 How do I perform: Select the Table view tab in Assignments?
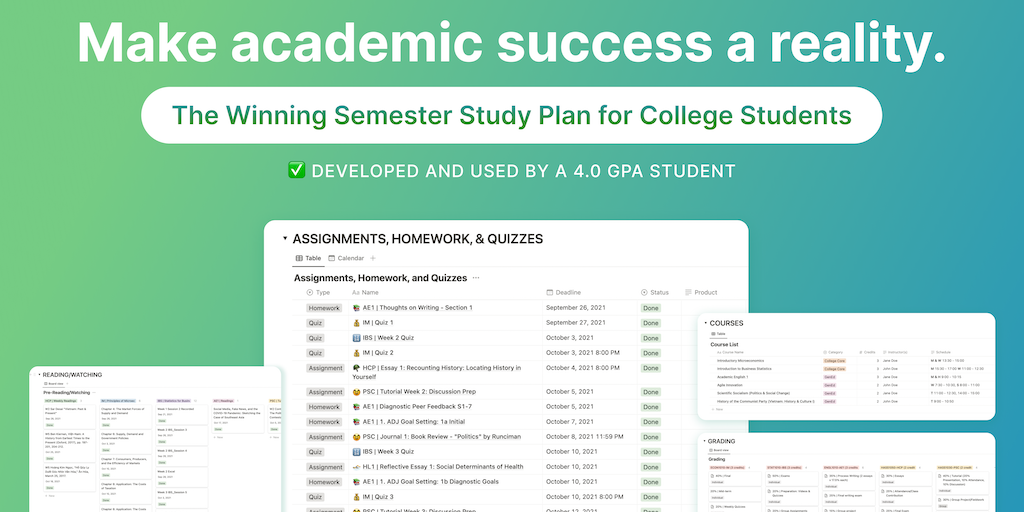coord(308,258)
